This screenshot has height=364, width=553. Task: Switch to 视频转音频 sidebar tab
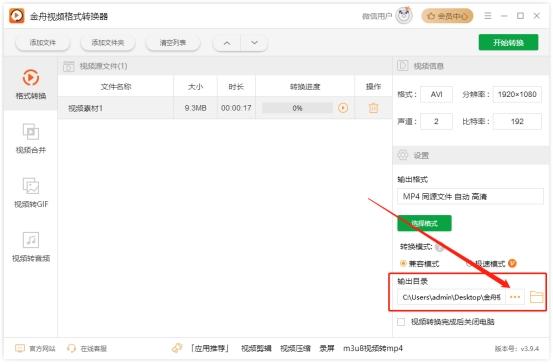pyautogui.click(x=31, y=247)
